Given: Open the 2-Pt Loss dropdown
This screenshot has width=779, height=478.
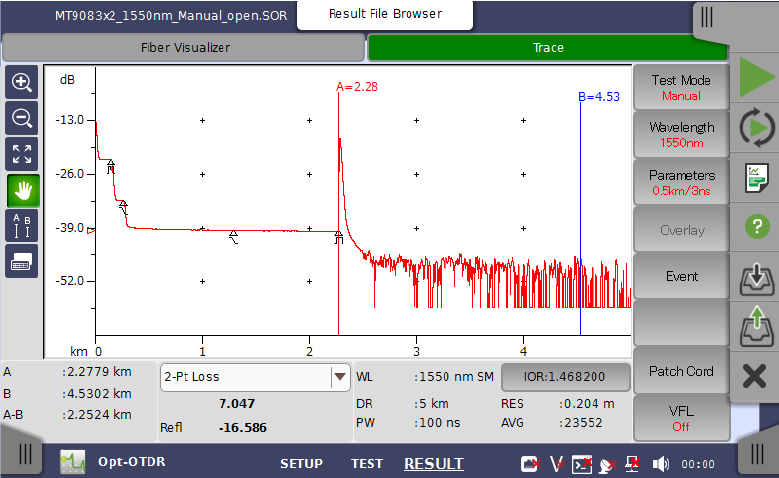Looking at the screenshot, I should [255, 377].
